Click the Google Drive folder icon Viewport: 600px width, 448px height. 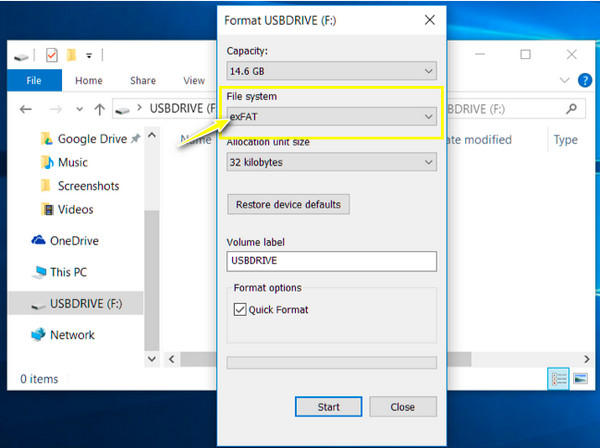pos(47,138)
